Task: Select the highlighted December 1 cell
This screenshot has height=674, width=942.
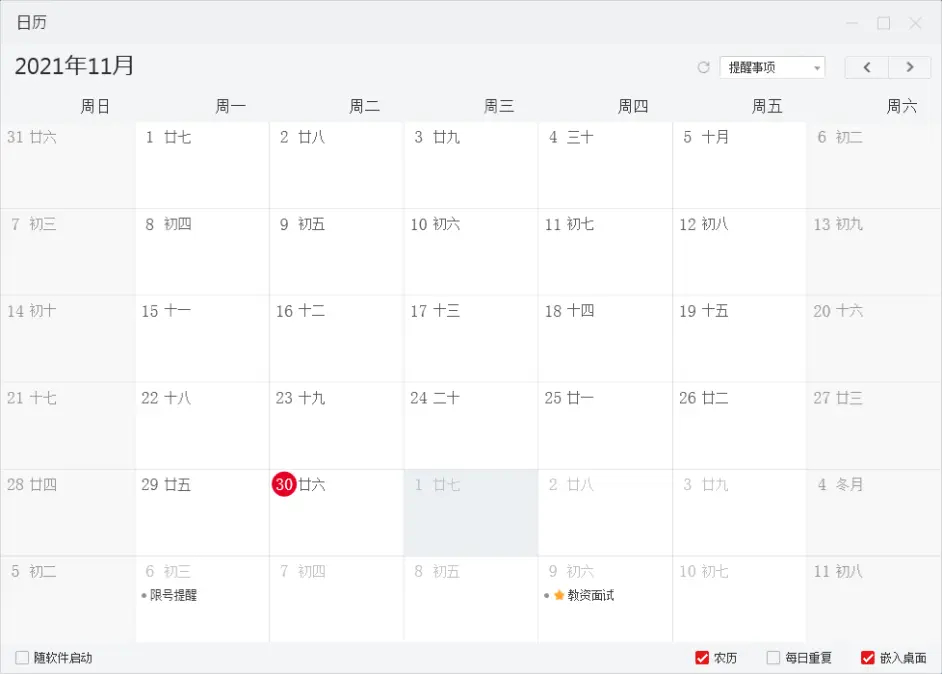Action: pos(471,512)
